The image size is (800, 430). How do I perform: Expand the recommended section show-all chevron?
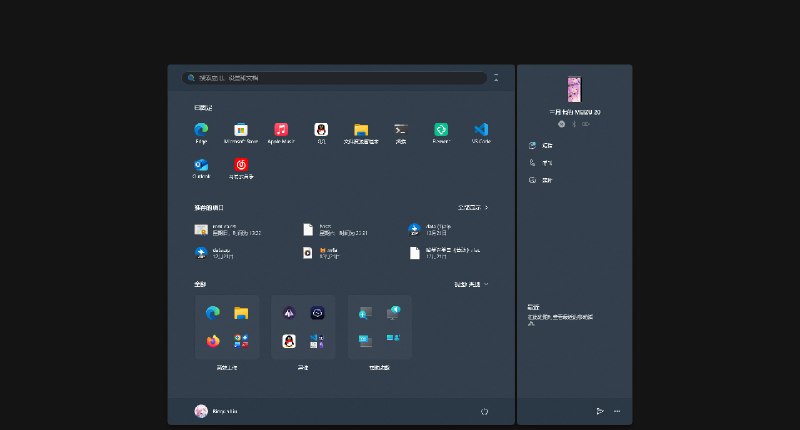[x=474, y=208]
